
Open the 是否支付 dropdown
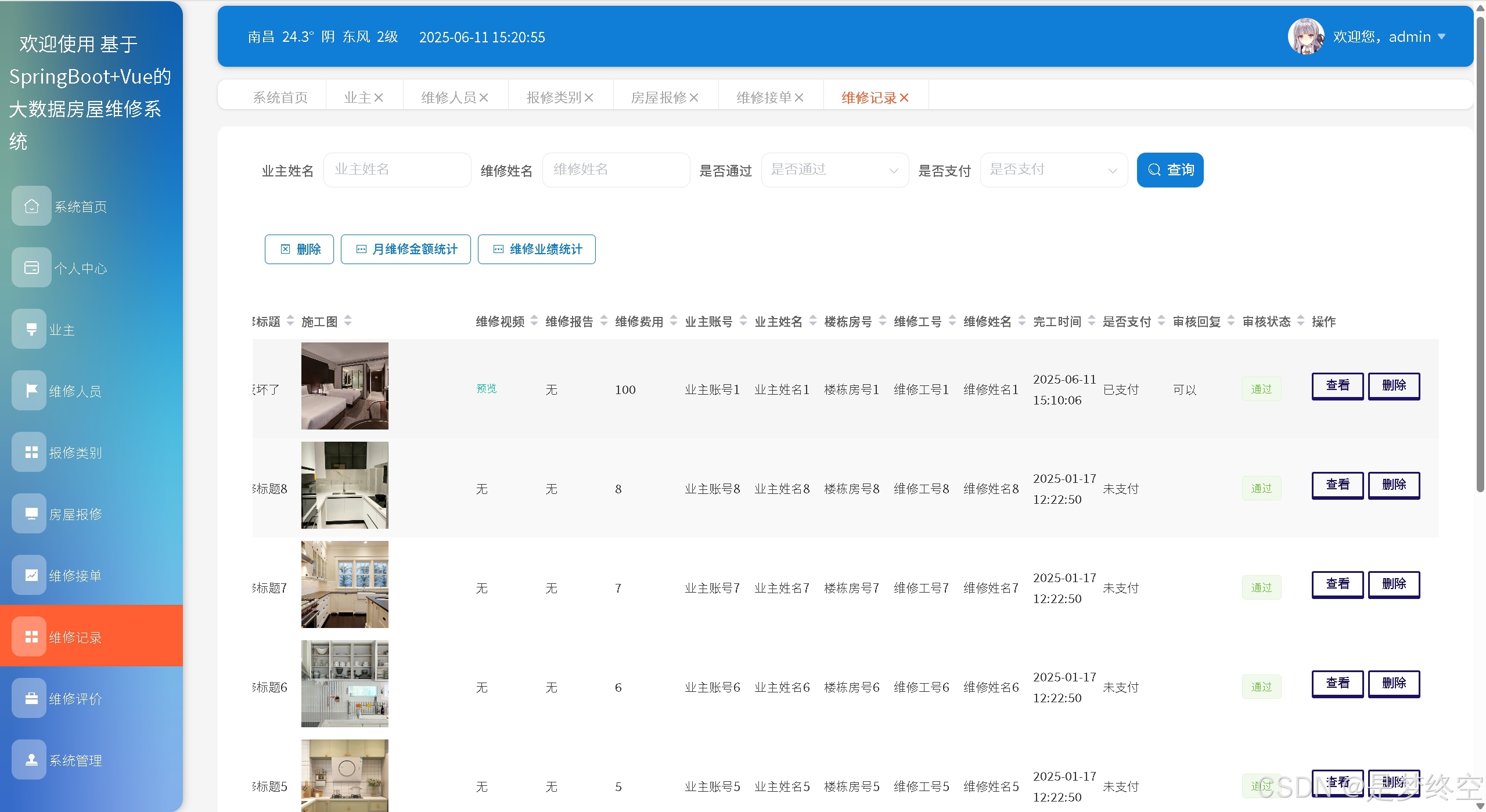tap(1053, 170)
